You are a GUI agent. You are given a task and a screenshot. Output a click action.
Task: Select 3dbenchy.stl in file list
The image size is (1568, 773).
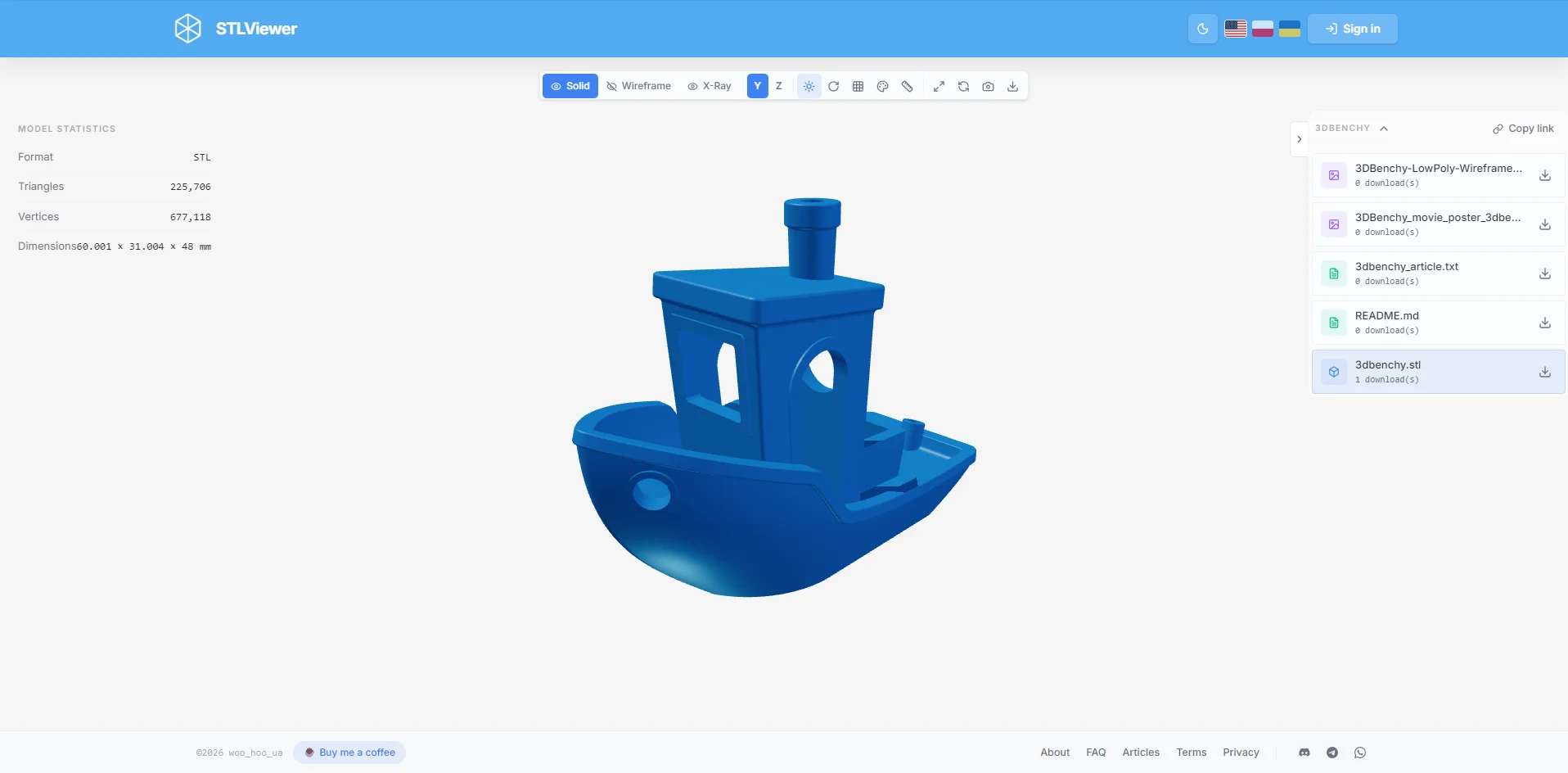click(x=1438, y=372)
